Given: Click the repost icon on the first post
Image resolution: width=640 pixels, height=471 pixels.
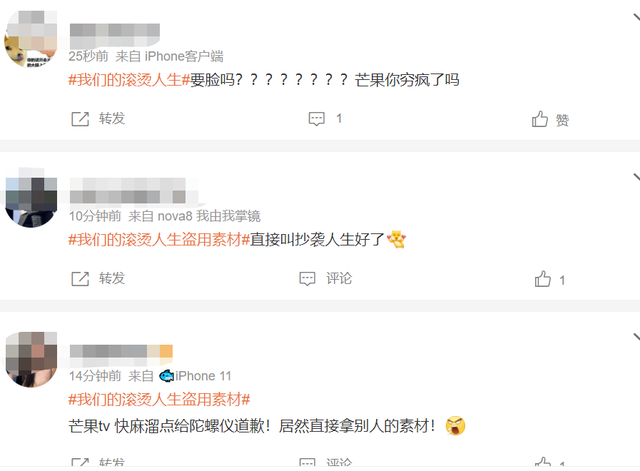Looking at the screenshot, I should 80,119.
